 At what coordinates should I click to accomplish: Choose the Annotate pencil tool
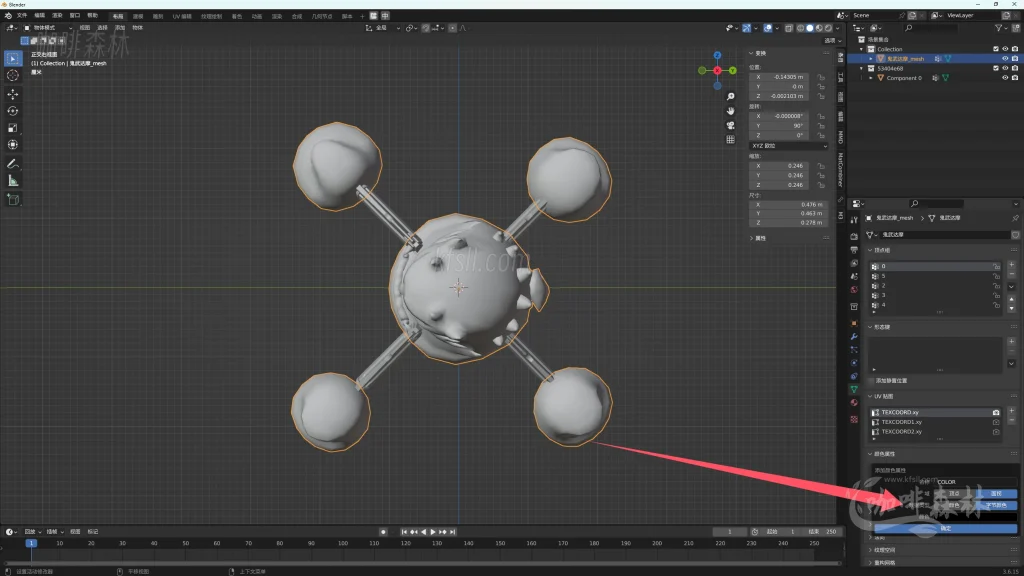point(13,163)
